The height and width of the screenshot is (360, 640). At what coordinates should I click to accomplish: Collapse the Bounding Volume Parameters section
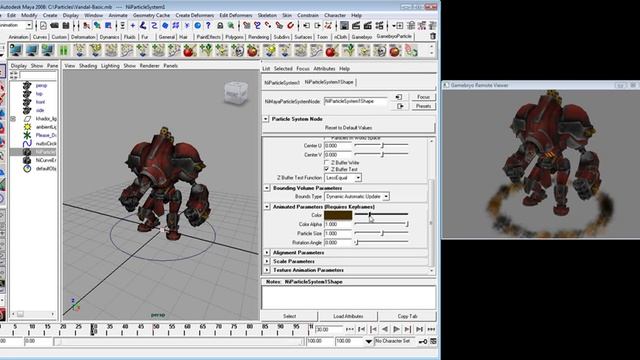(267, 188)
